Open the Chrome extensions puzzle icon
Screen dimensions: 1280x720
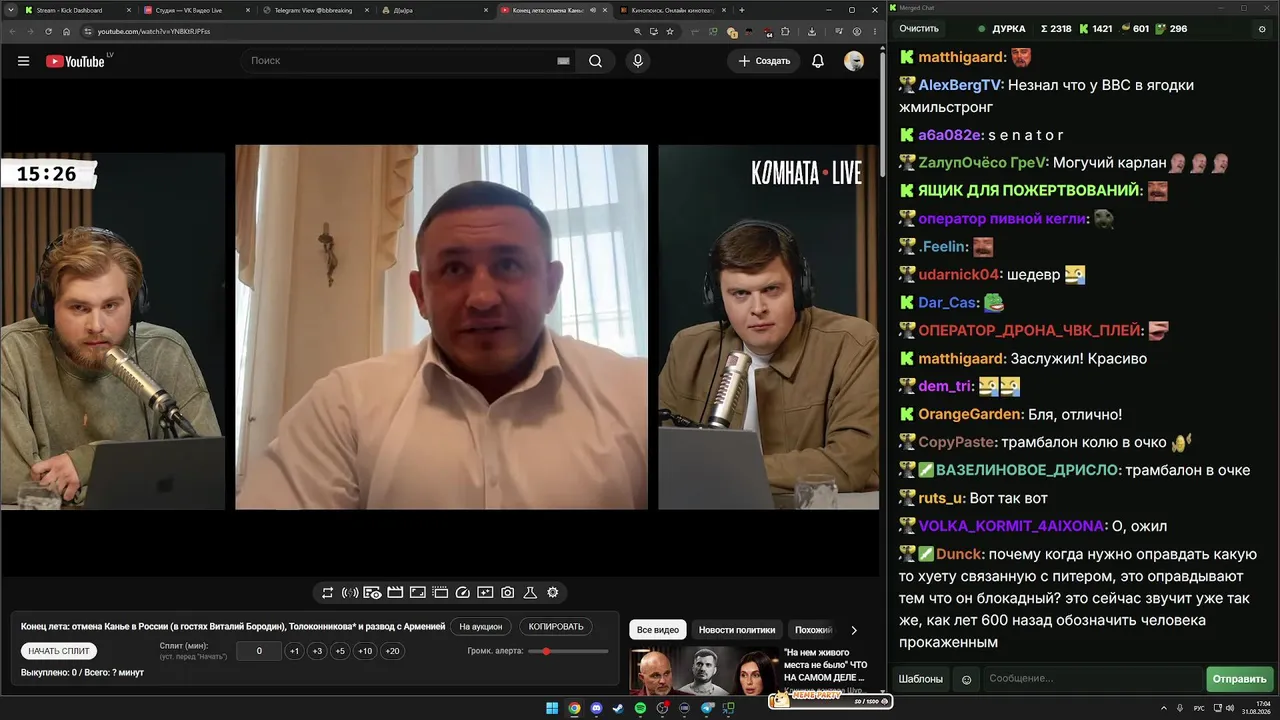coord(785,31)
